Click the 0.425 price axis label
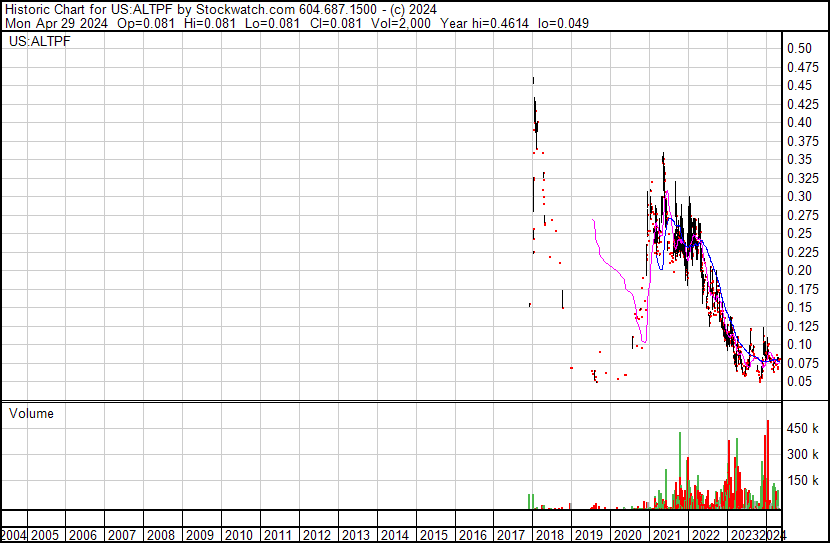 [x=803, y=104]
